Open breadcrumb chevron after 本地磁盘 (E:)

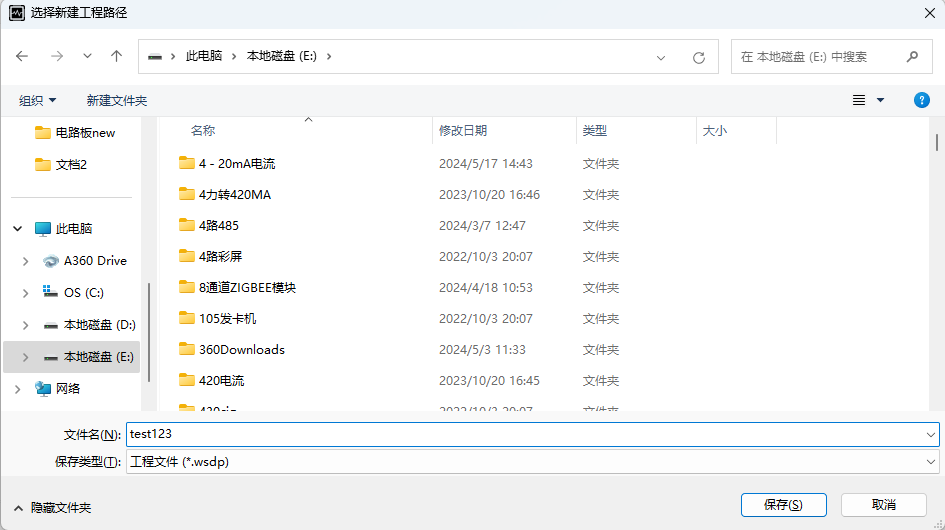tap(329, 56)
